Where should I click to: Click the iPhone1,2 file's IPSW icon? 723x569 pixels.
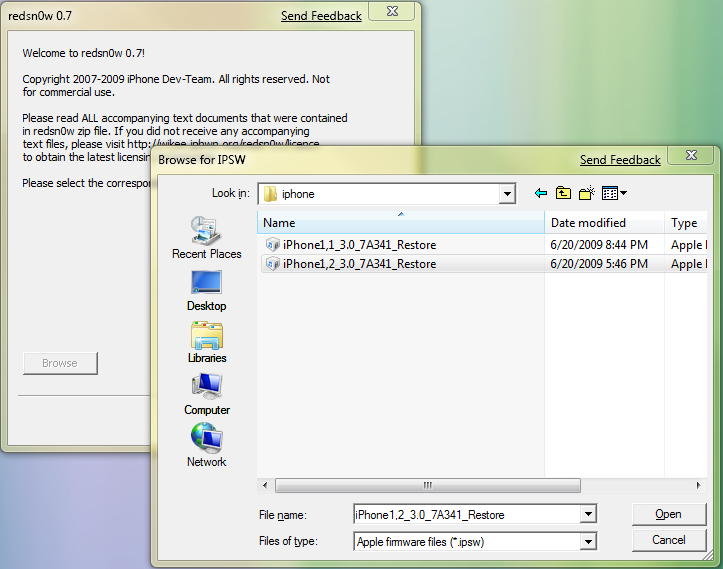[x=273, y=264]
